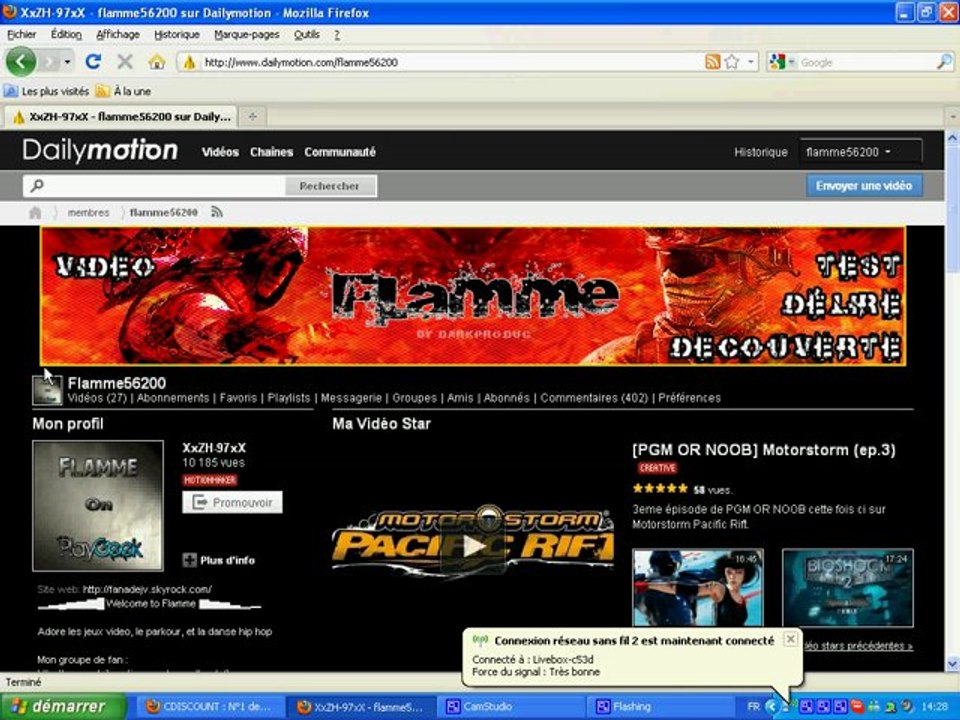This screenshot has width=960, height=720.
Task: Open Favoris profile link
Action: [x=238, y=398]
